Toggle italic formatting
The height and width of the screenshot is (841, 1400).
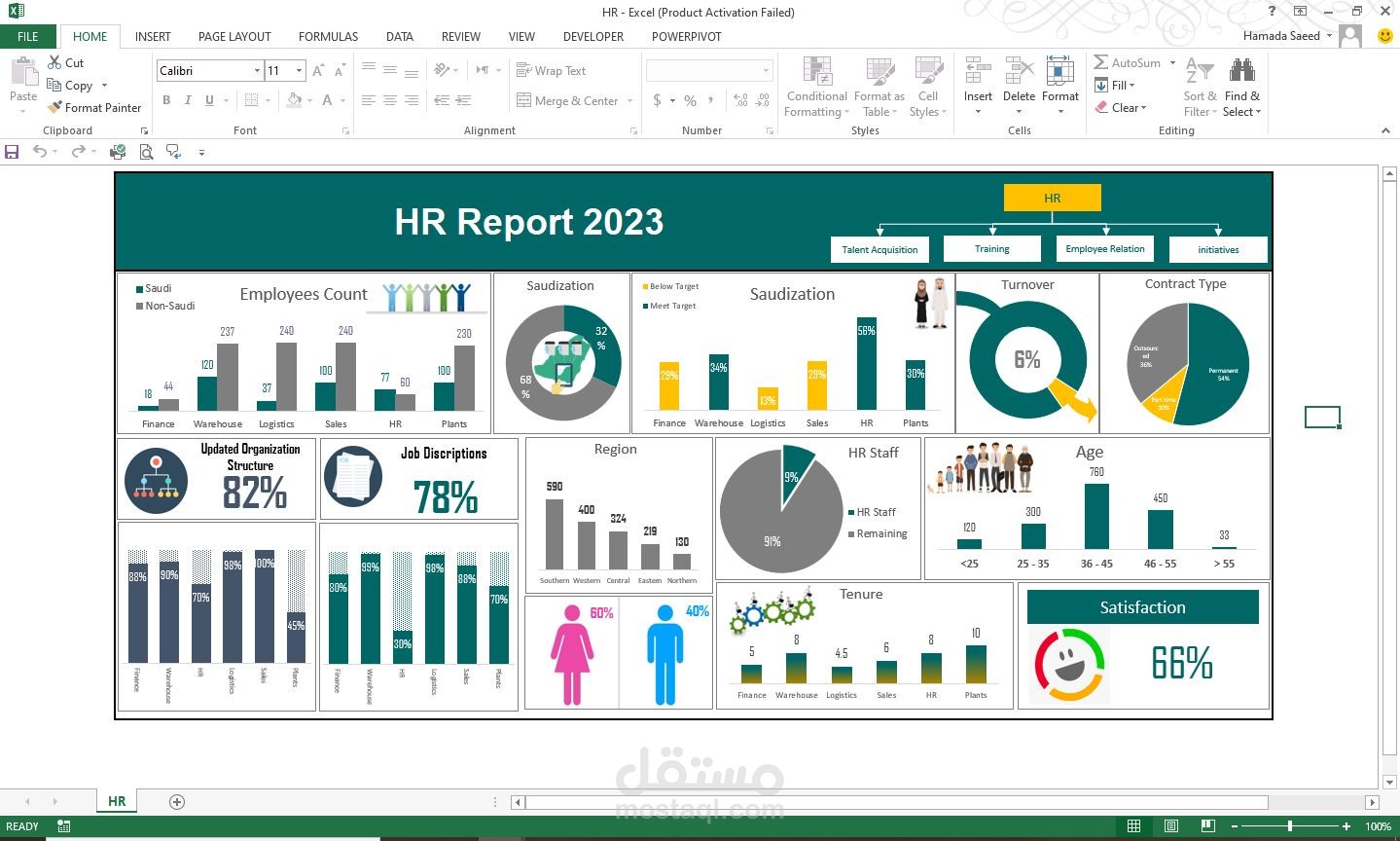[187, 99]
